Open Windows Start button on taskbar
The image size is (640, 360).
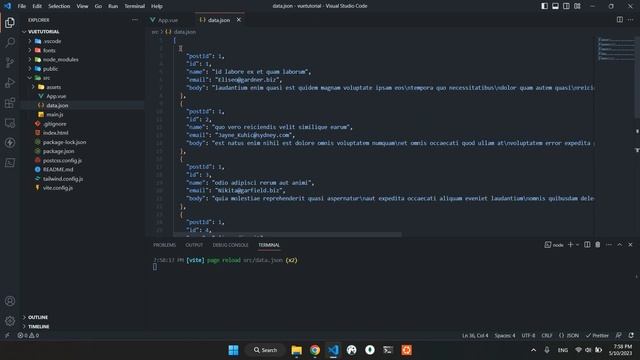coord(233,350)
